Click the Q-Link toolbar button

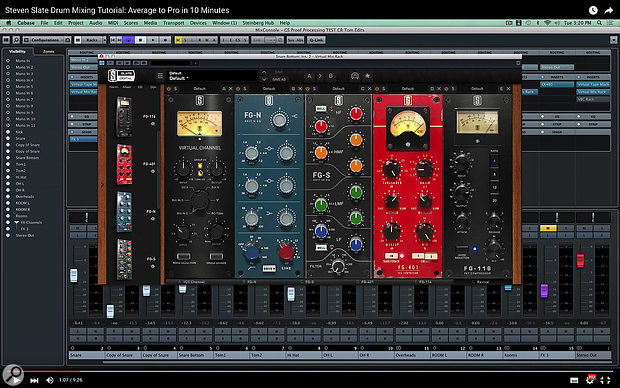click(316, 40)
